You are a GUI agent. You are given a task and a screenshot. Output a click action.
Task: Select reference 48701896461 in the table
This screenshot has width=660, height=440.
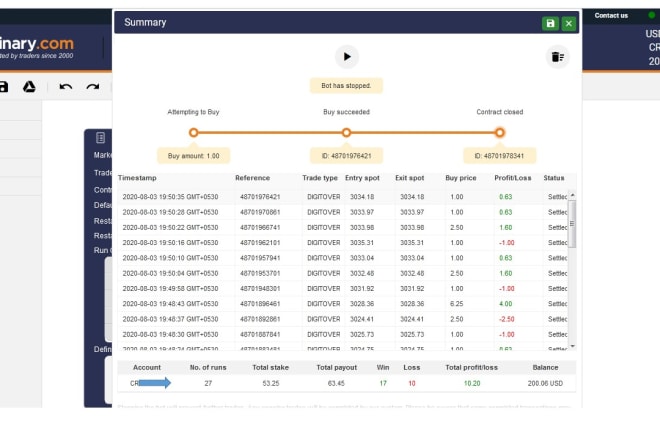pos(260,304)
